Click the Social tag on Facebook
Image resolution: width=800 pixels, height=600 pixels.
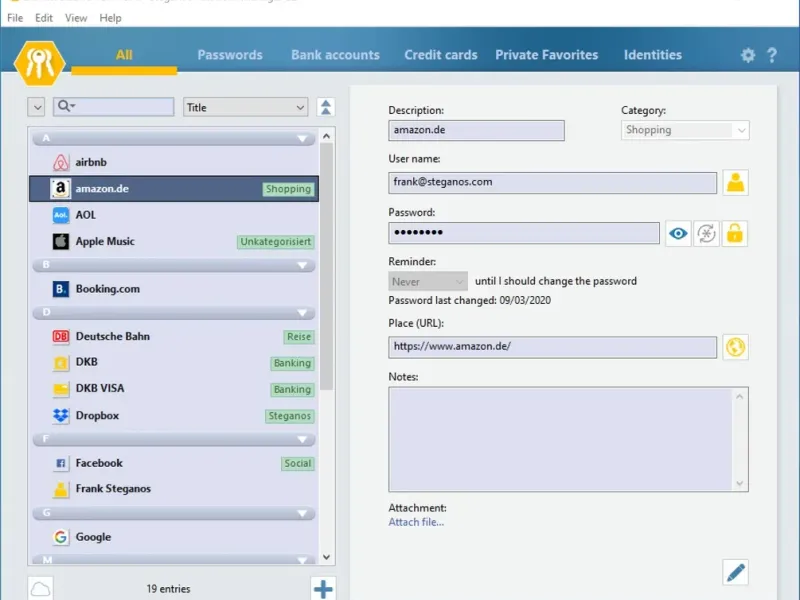297,463
